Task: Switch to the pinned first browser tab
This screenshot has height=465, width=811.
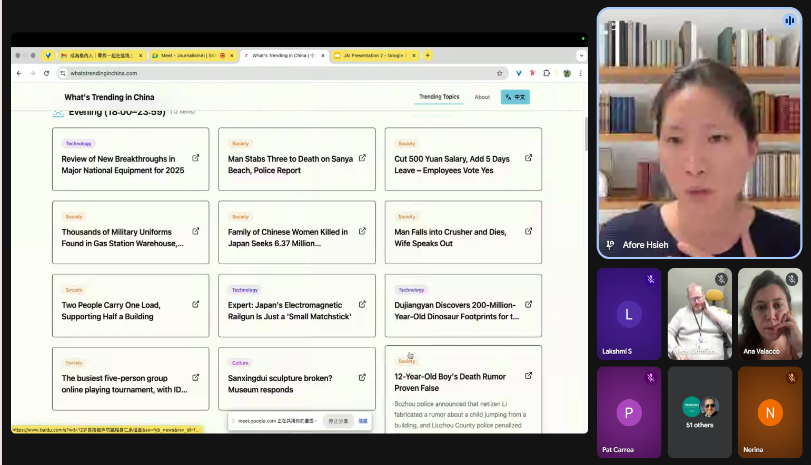Action: [x=48, y=55]
